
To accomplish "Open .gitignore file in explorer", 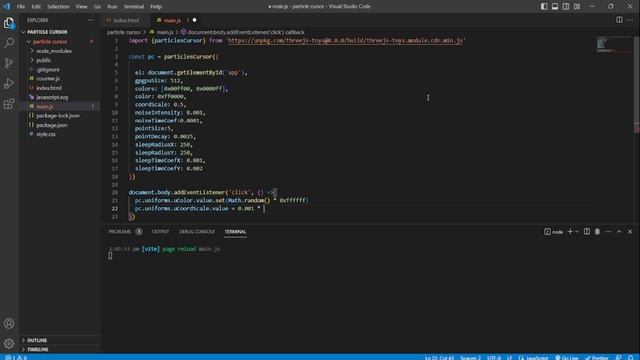I will point(60,69).
